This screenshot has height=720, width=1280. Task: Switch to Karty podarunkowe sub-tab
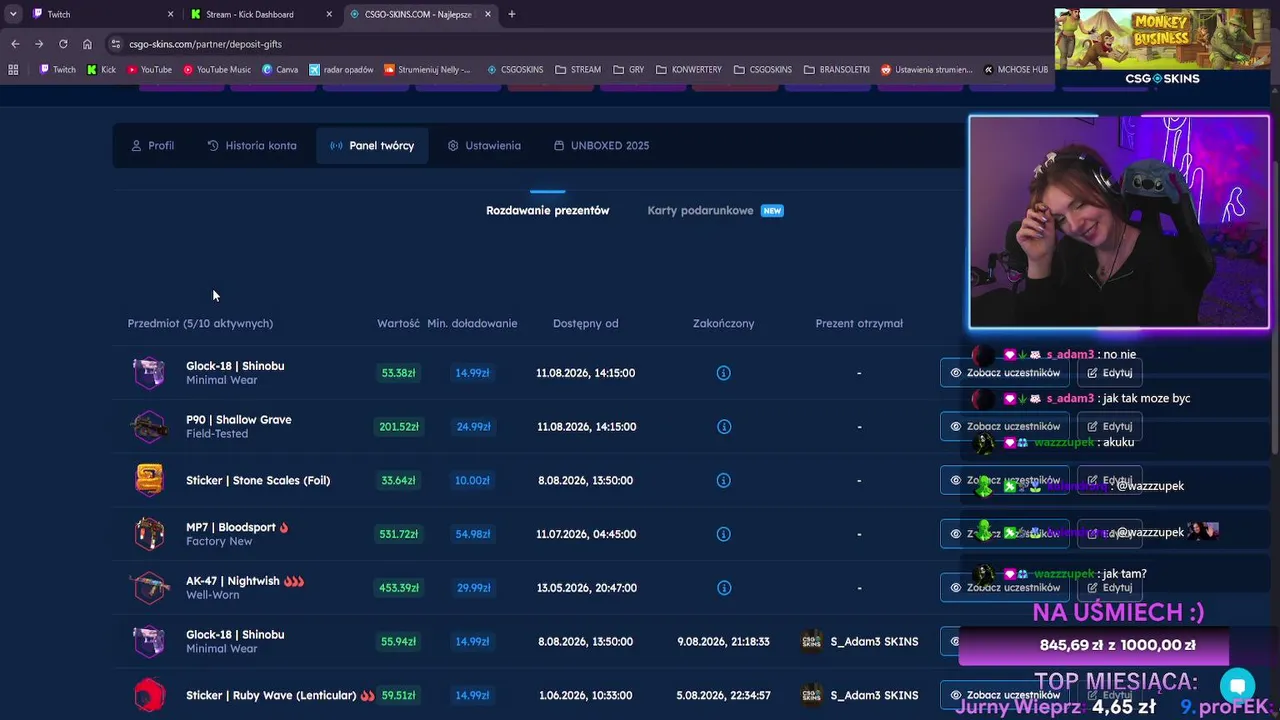coord(715,211)
